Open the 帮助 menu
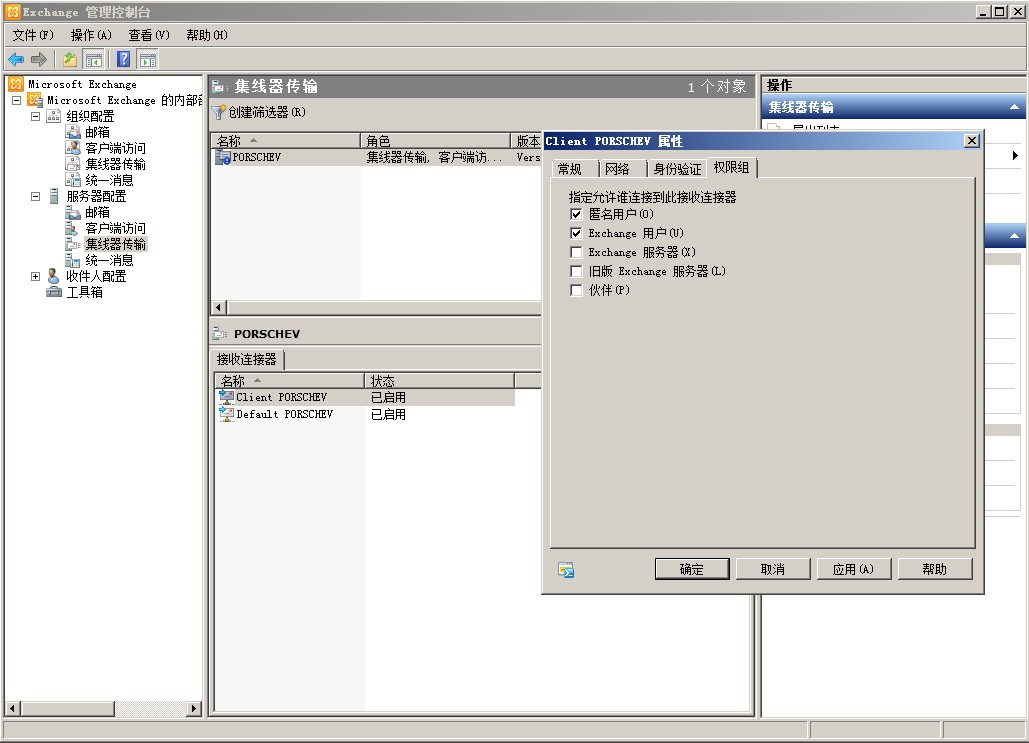This screenshot has width=1029, height=743. (207, 35)
